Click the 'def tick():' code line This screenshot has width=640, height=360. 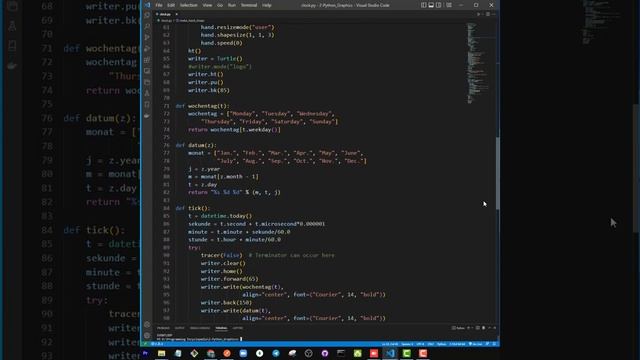[x=193, y=208]
